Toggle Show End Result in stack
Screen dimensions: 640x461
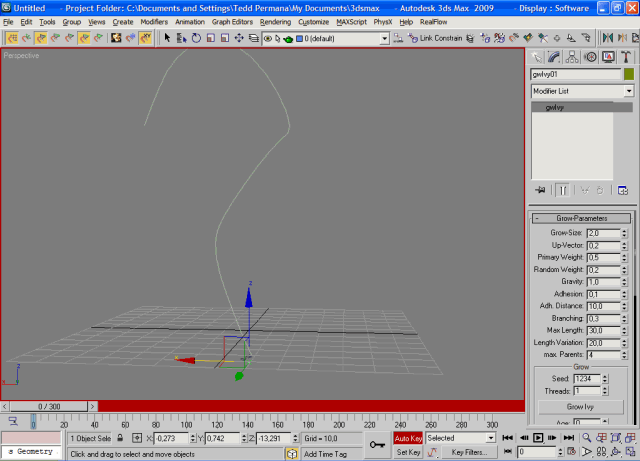click(x=562, y=190)
